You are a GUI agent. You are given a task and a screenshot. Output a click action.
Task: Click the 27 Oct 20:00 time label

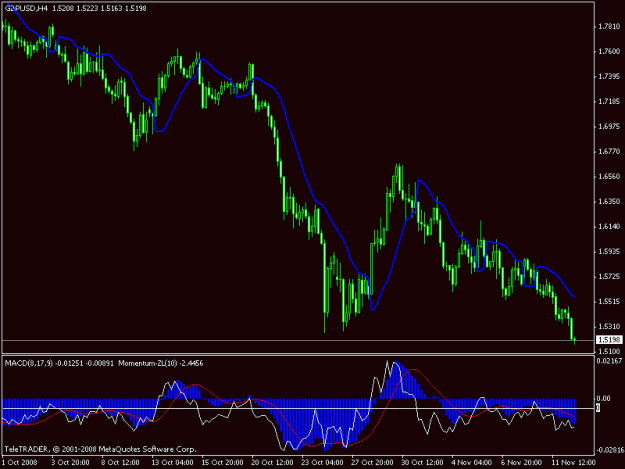pos(372,463)
